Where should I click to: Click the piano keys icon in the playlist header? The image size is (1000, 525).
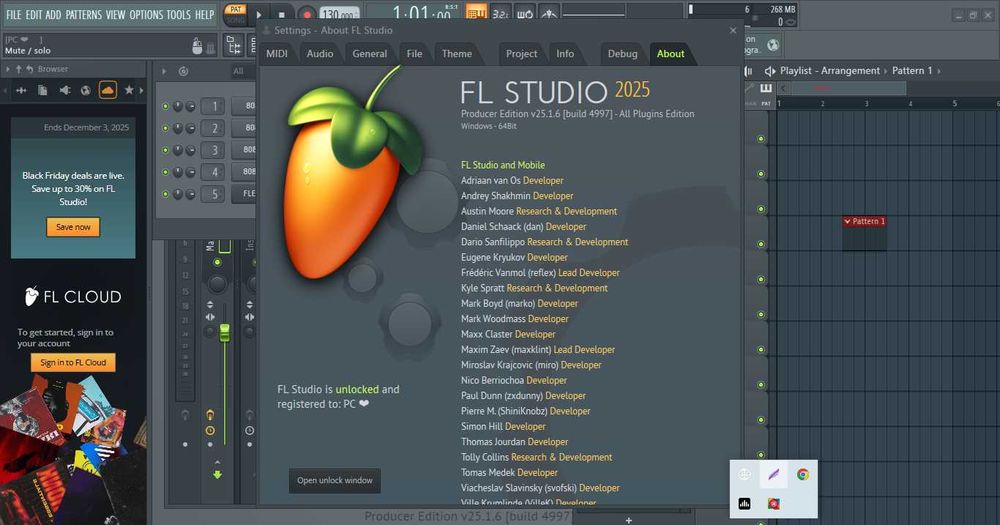[x=766, y=88]
